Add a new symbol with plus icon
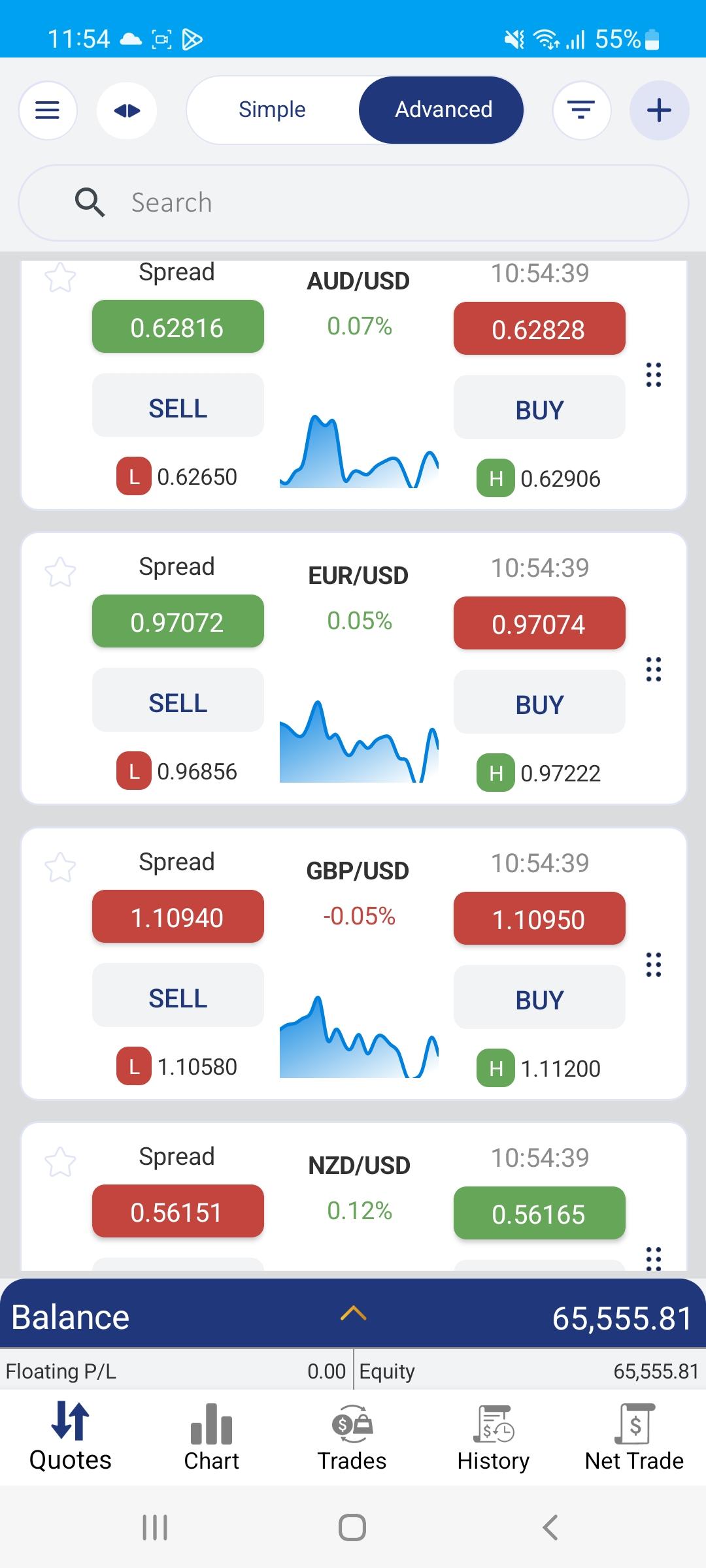706x1568 pixels. [659, 110]
